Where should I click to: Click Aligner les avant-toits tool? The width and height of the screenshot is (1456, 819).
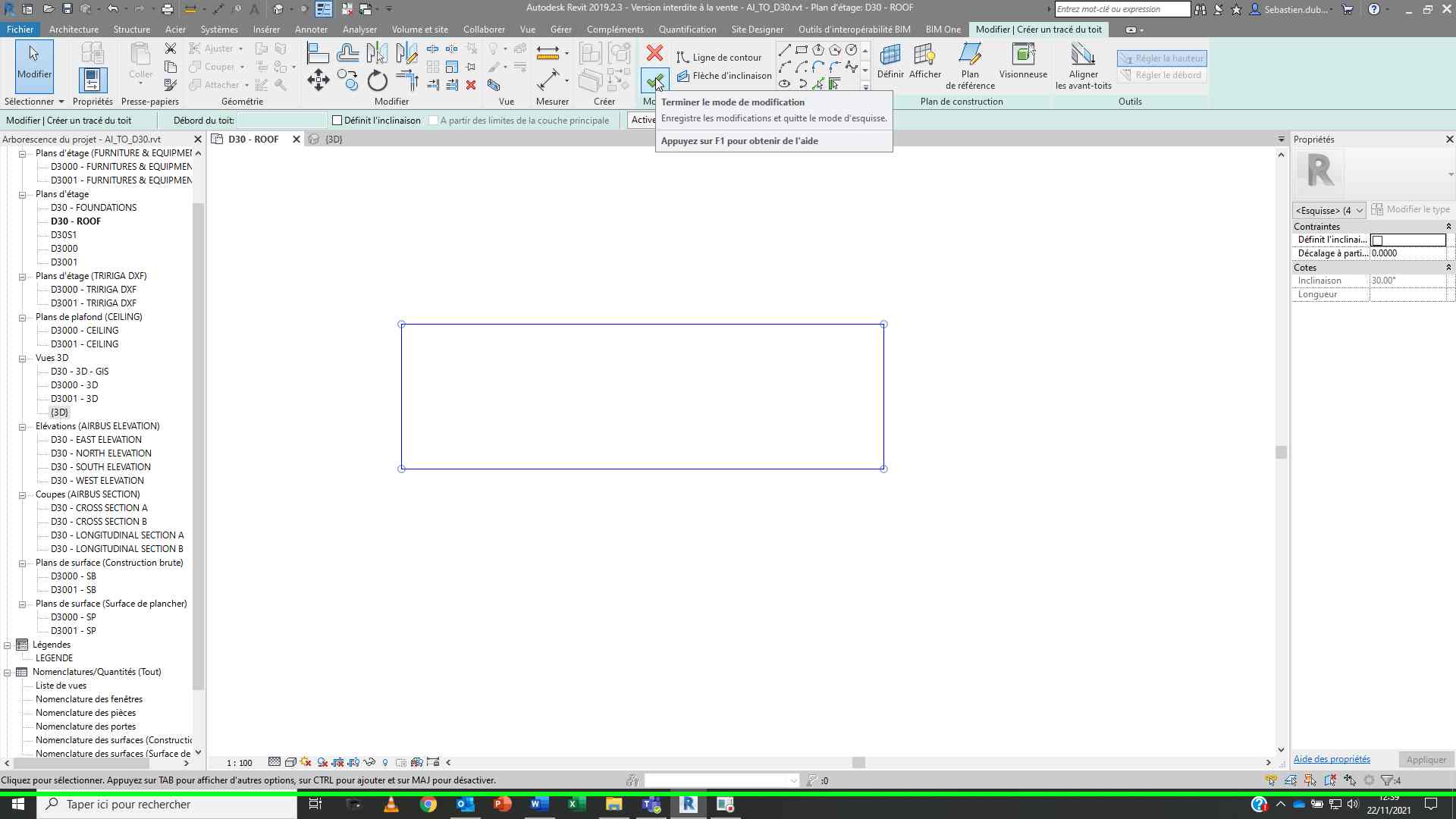point(1083,66)
